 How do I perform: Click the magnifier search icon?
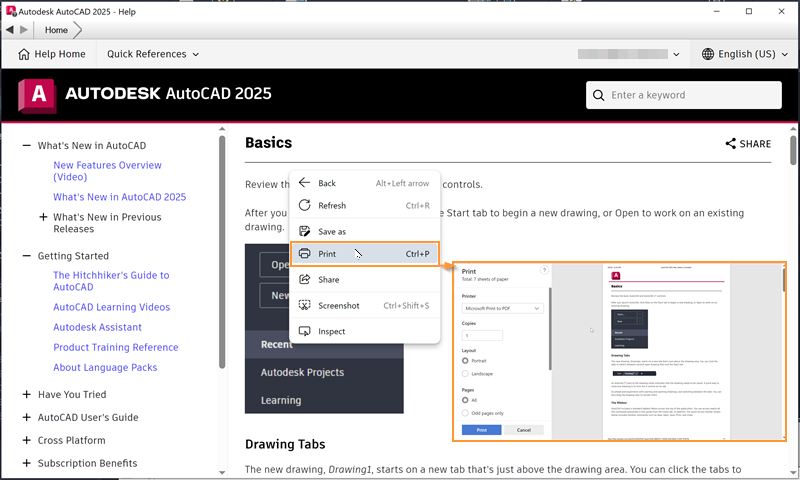pos(598,95)
